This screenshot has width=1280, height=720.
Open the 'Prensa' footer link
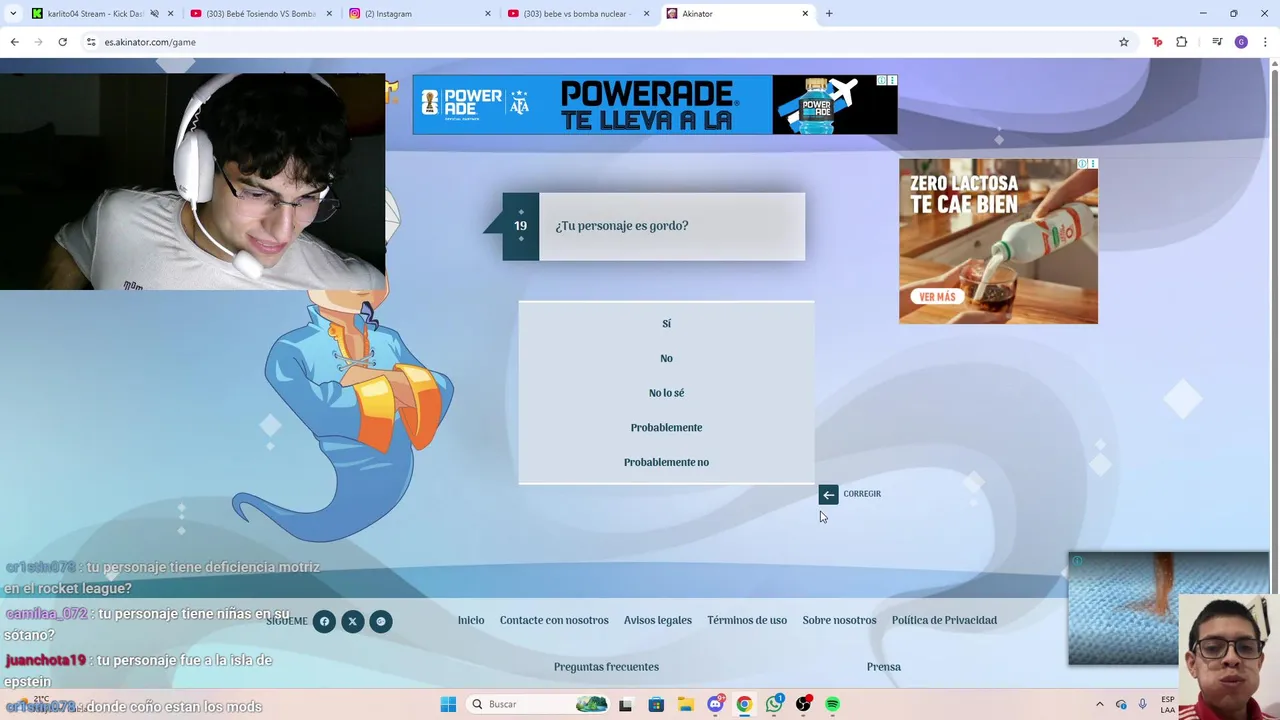pos(884,667)
